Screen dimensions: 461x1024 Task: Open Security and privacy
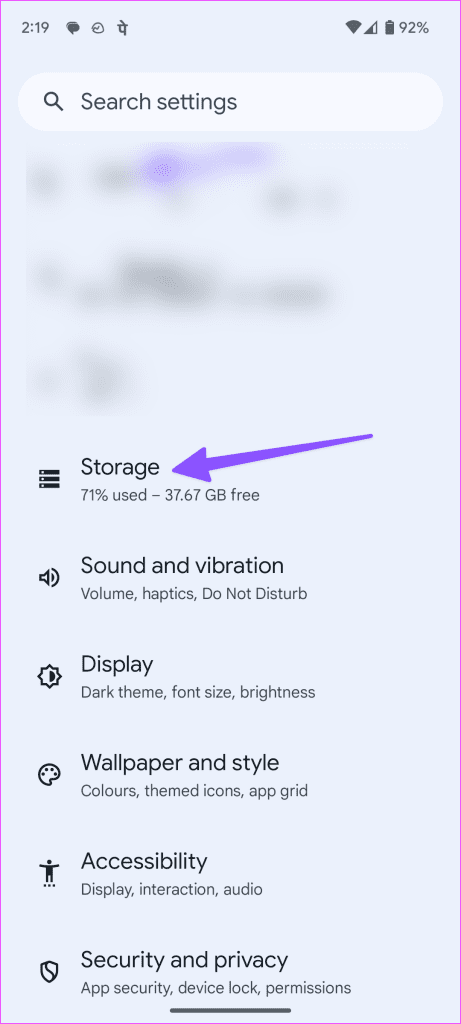coord(230,972)
